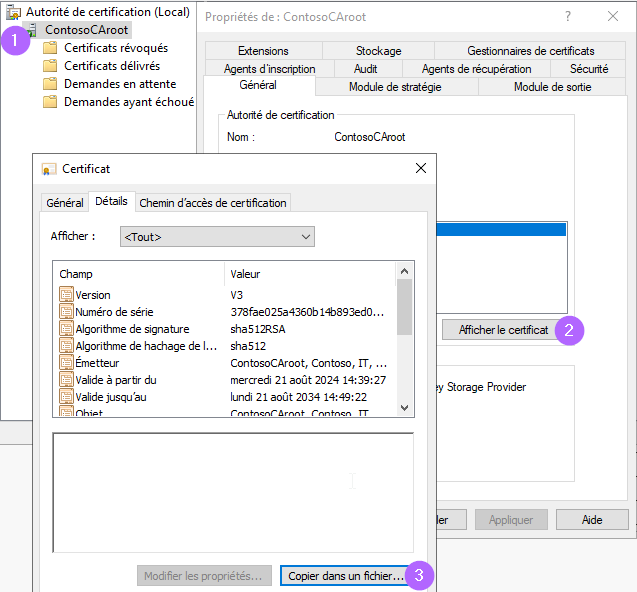Click the Nom value ContosoCAroot

(370, 137)
